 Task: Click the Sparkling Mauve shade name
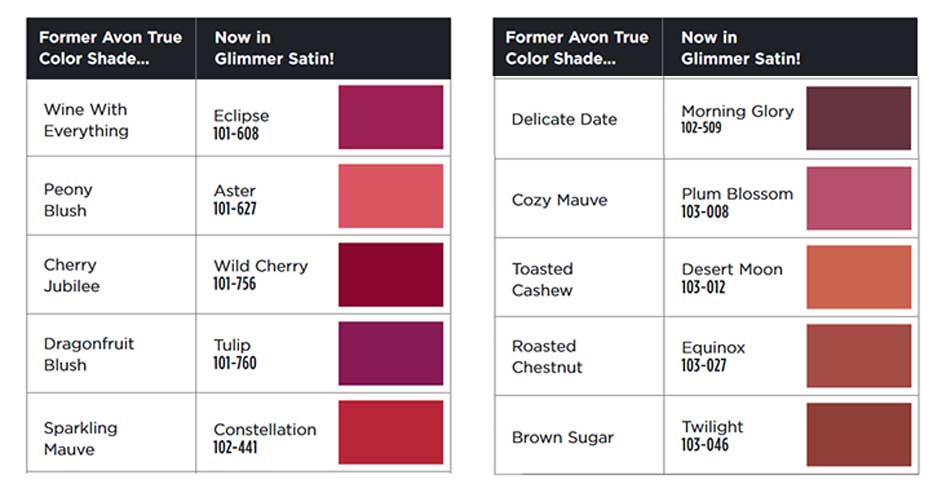pyautogui.click(x=81, y=439)
